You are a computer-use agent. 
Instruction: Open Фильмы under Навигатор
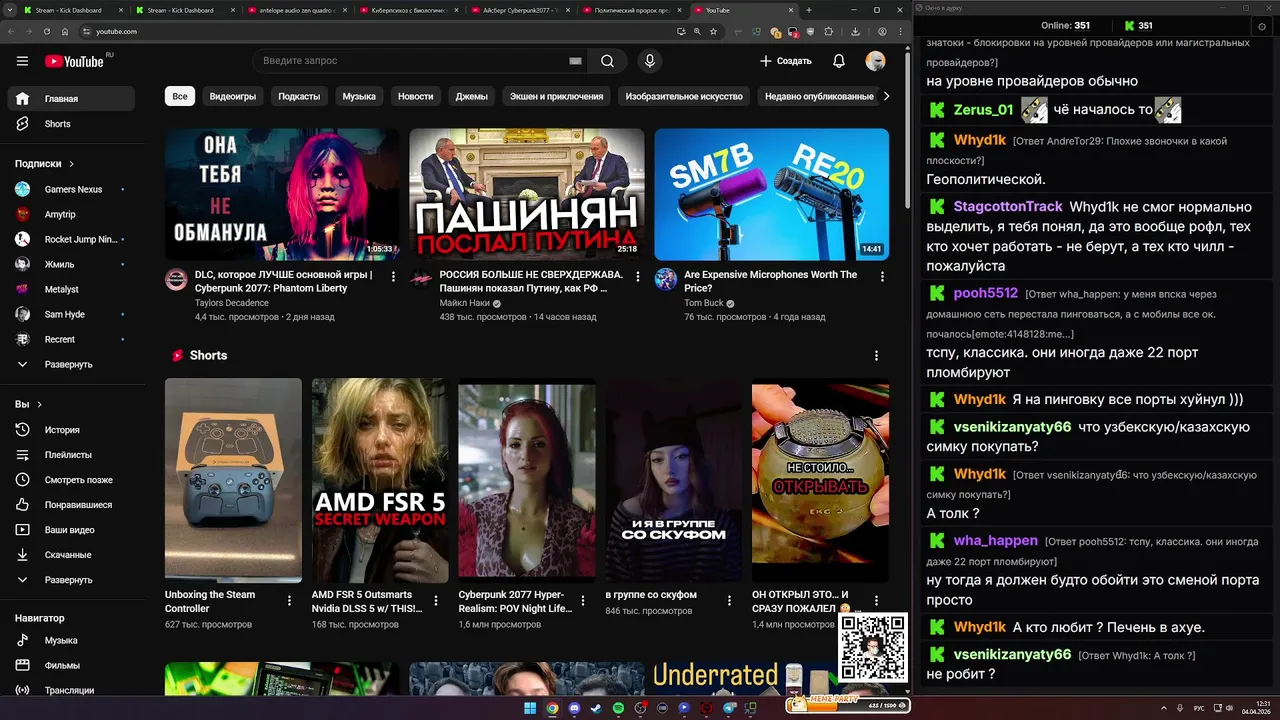[71, 665]
